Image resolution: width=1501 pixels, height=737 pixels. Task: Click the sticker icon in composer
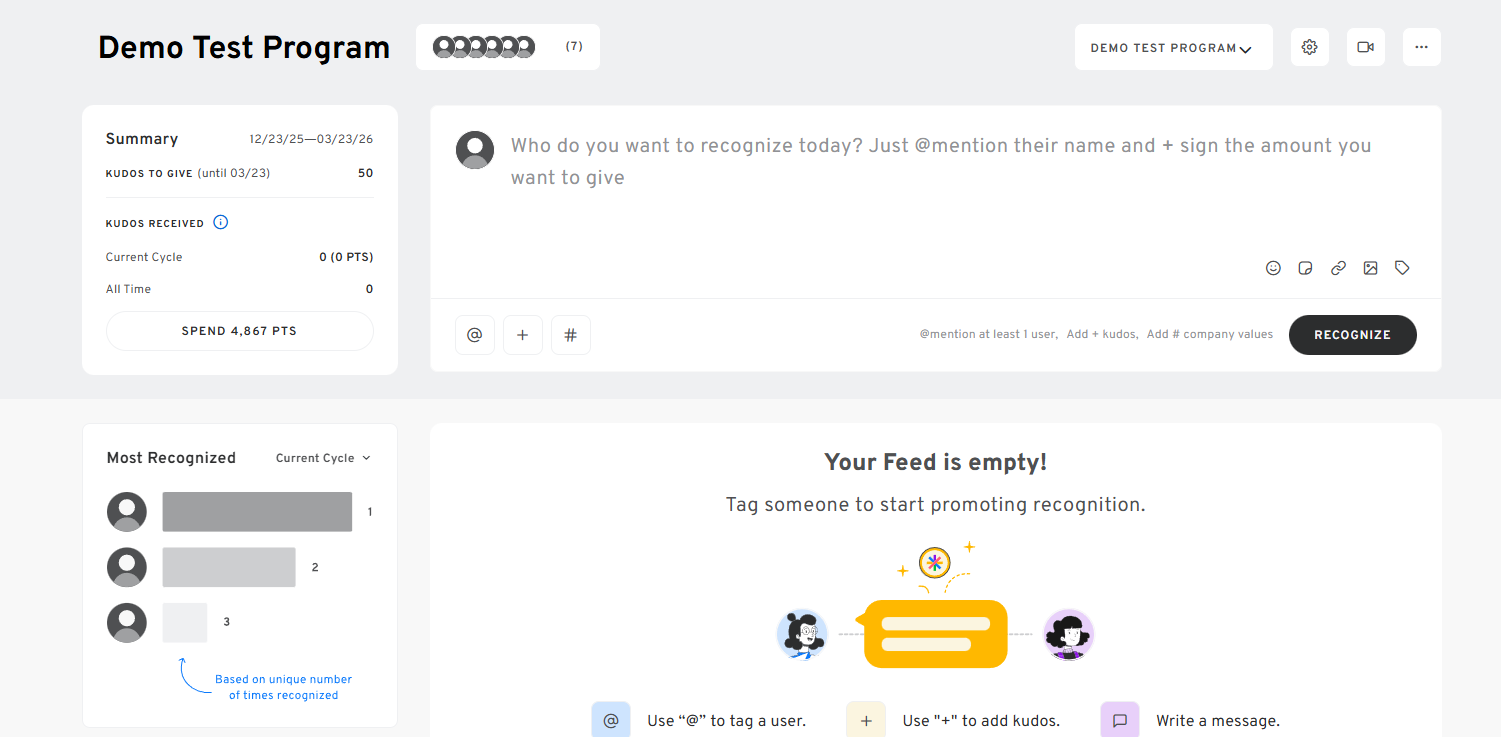[1305, 268]
